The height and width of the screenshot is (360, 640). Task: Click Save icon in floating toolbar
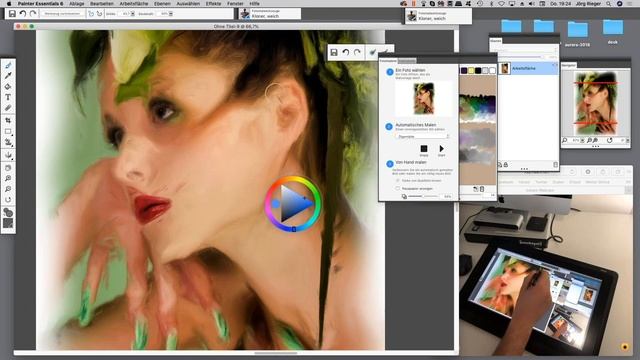(x=334, y=53)
